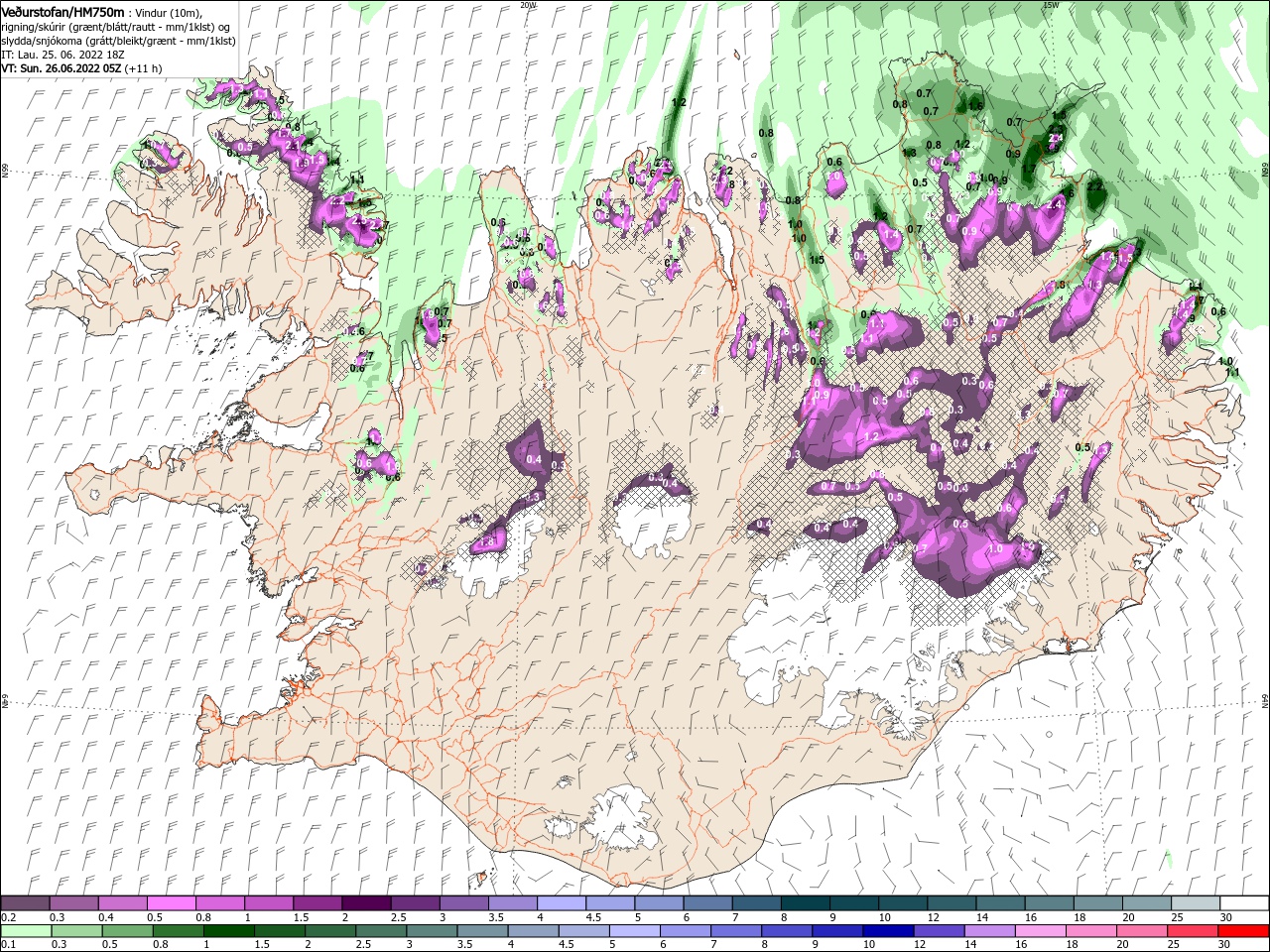Image resolution: width=1270 pixels, height=952 pixels.
Task: Click the bottom-row rain swatch starting at 4
Action: pyautogui.click(x=533, y=931)
